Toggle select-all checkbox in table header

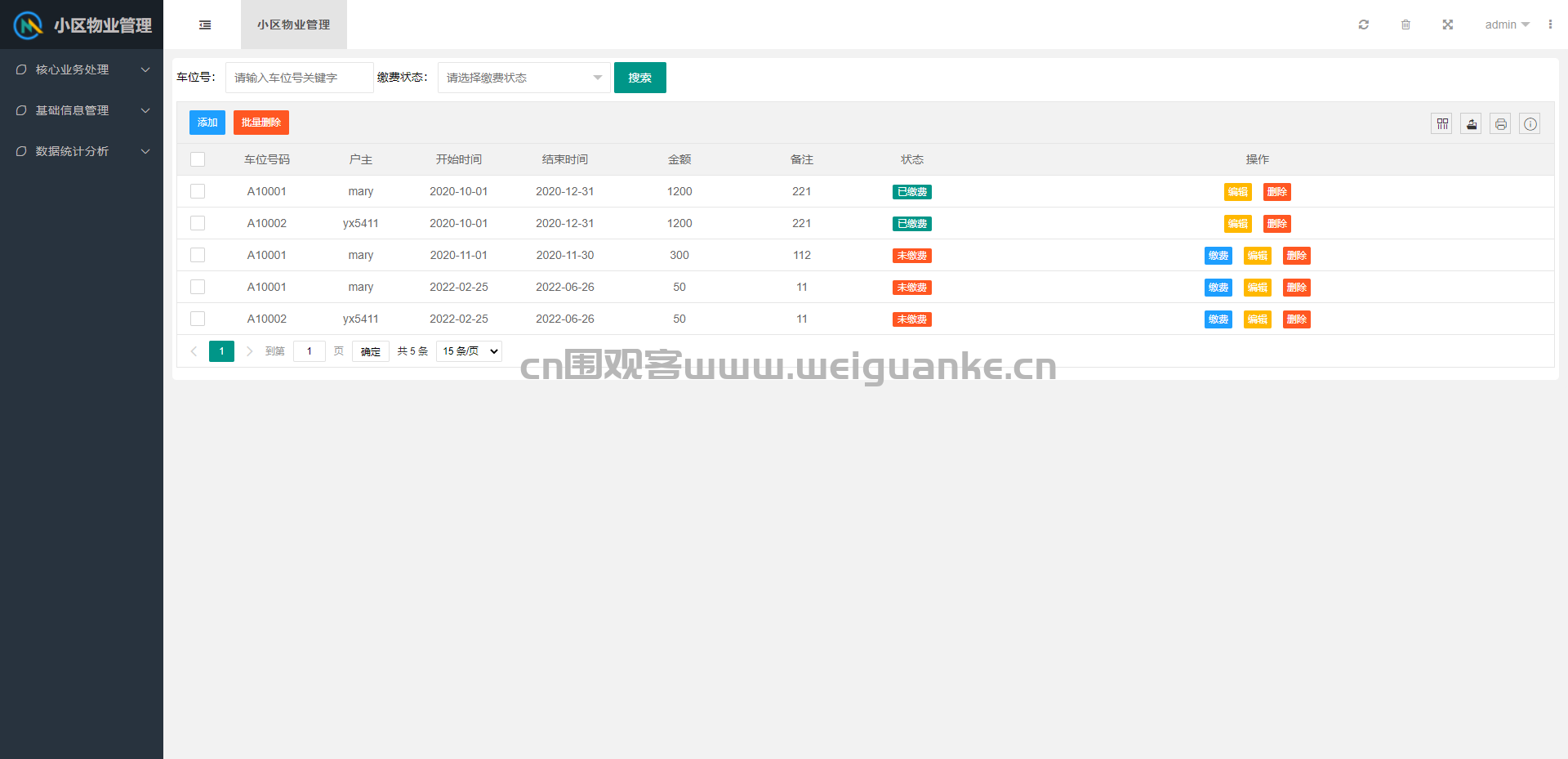click(x=198, y=159)
